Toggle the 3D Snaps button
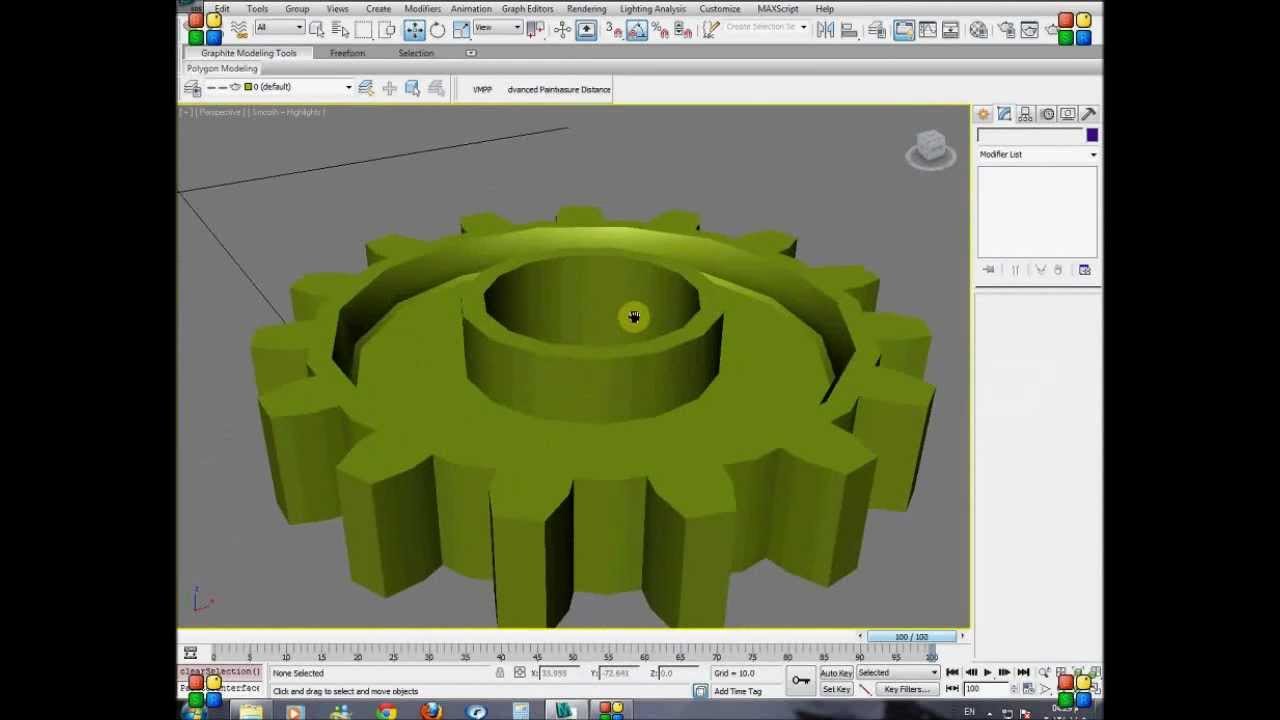 (x=612, y=30)
